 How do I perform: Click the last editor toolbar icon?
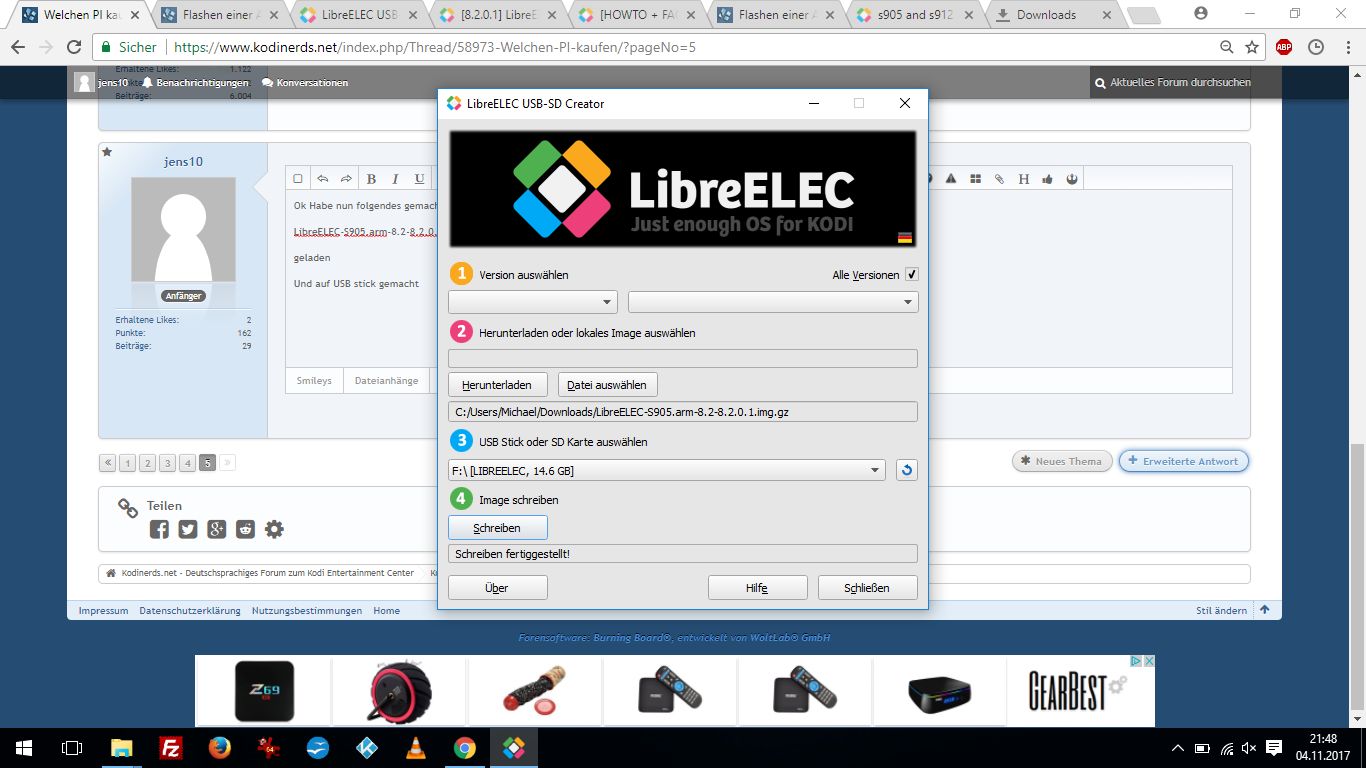(1072, 179)
